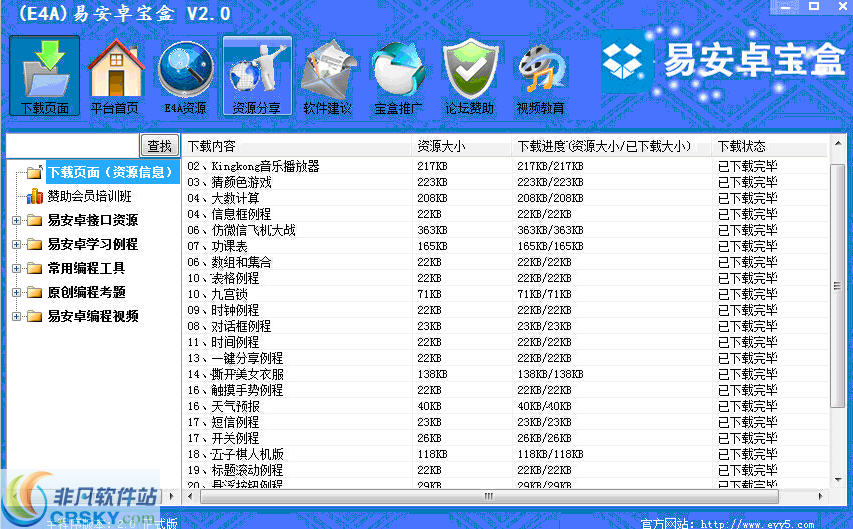Click the 平台首页 house icon
Image resolution: width=853 pixels, height=529 pixels.
(115, 75)
